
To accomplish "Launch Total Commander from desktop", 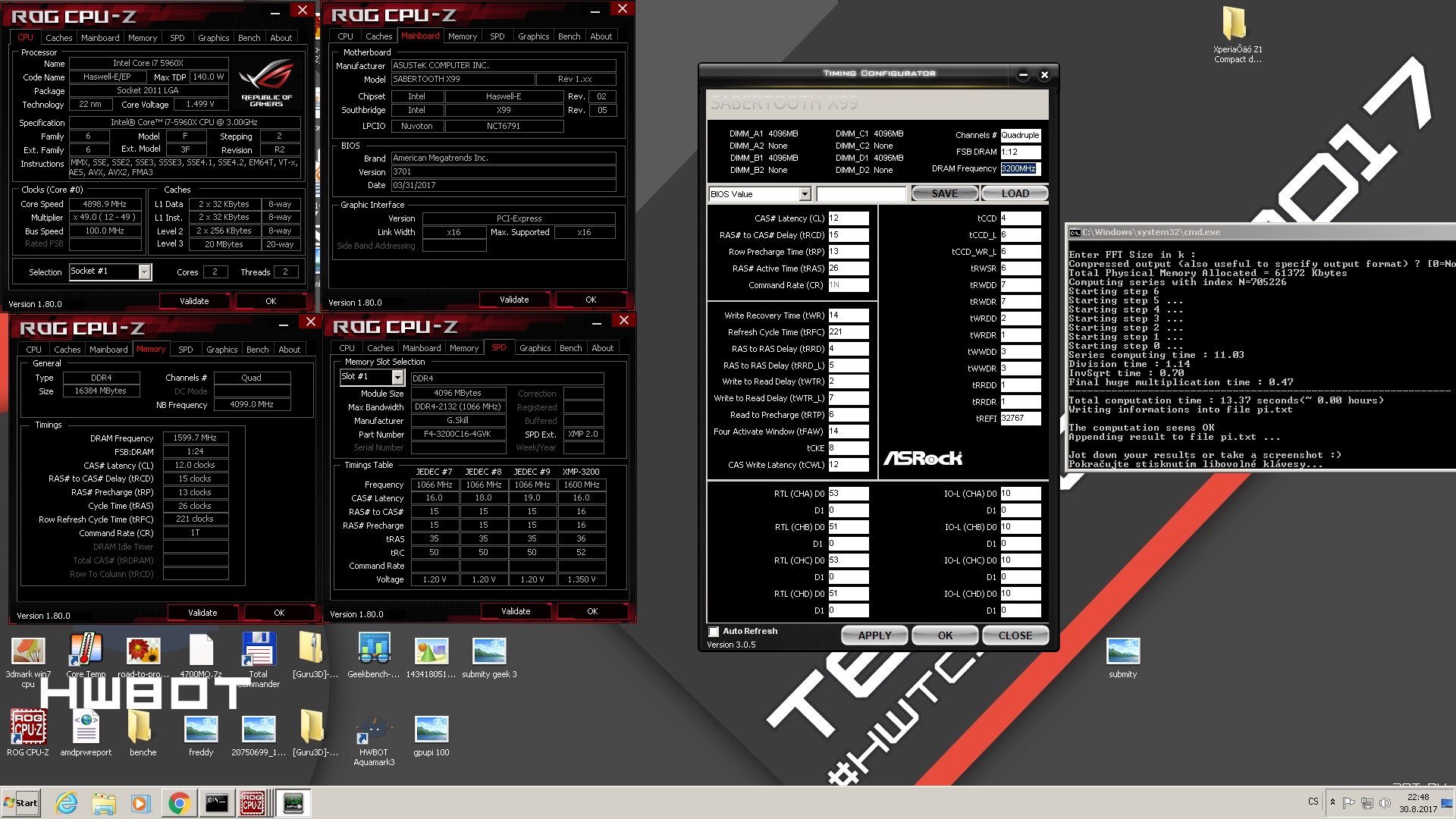I will (259, 658).
